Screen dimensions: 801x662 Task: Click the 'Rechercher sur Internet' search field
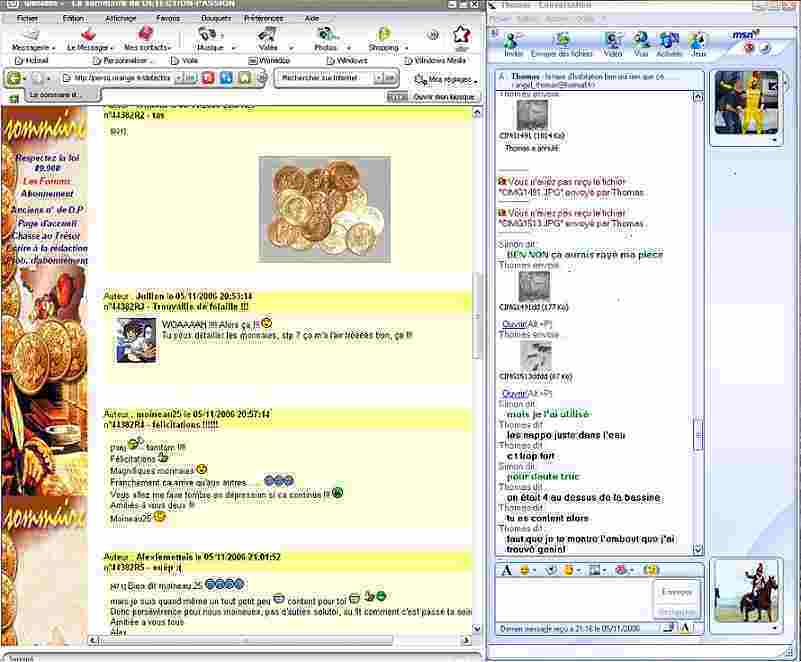tap(325, 78)
